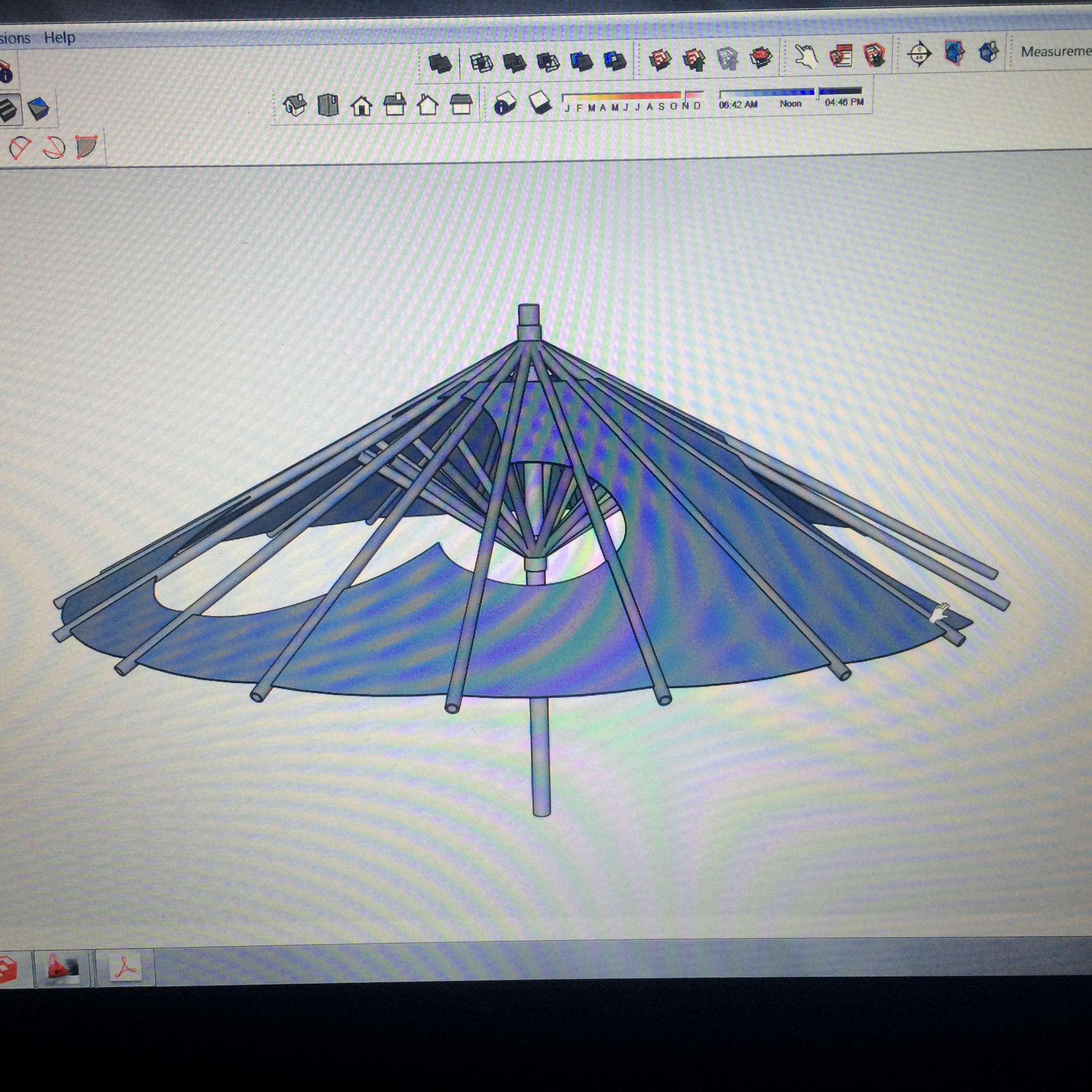Screen dimensions: 1092x1092
Task: Click the Intersect solid tool
Action: click(481, 62)
